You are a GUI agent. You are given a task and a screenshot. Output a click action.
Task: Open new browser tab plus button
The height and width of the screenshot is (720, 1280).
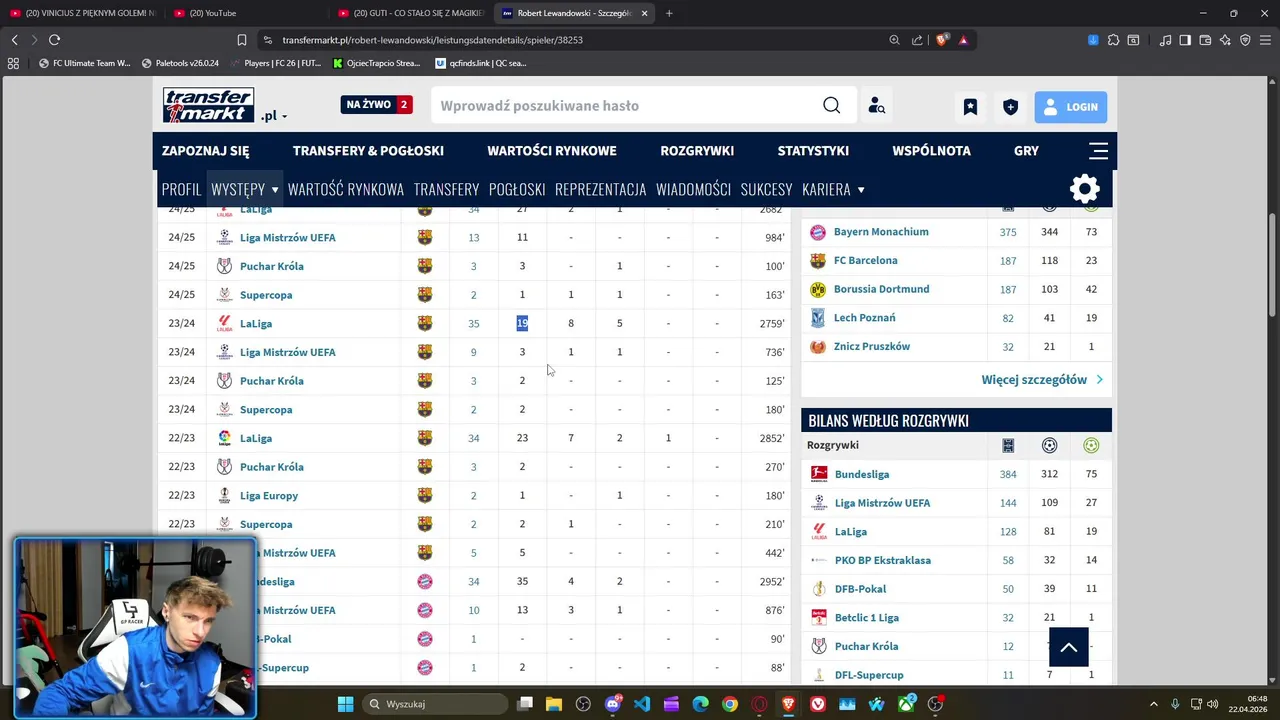click(x=669, y=13)
